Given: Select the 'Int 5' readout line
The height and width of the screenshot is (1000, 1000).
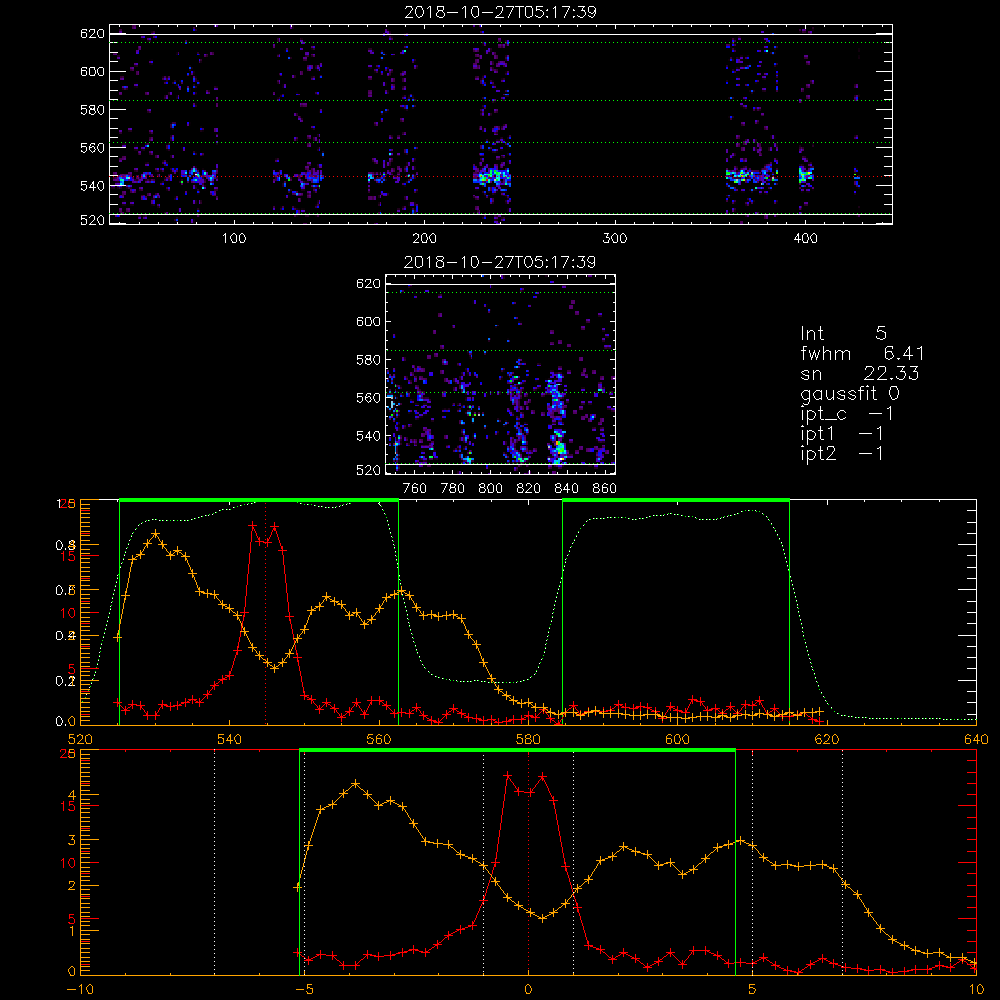Looking at the screenshot, I should point(843,333).
